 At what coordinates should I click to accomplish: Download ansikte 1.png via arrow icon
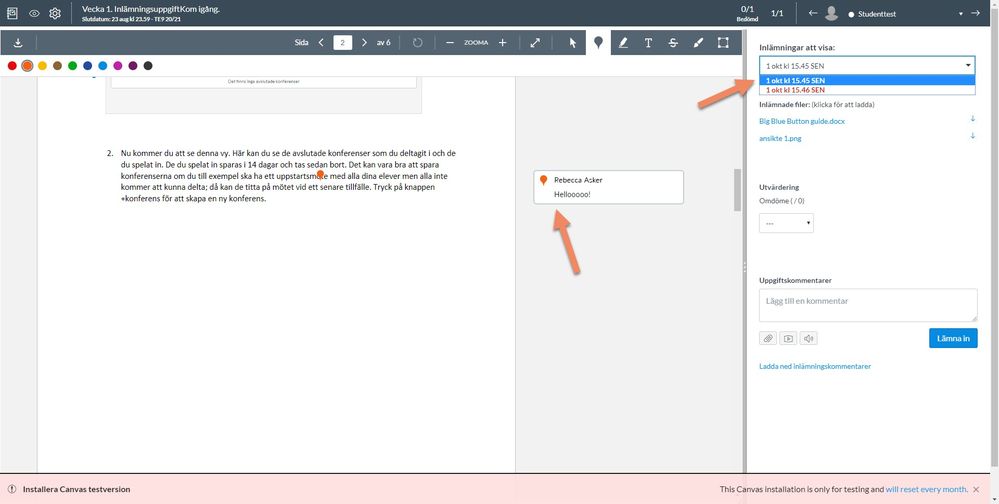(x=972, y=136)
